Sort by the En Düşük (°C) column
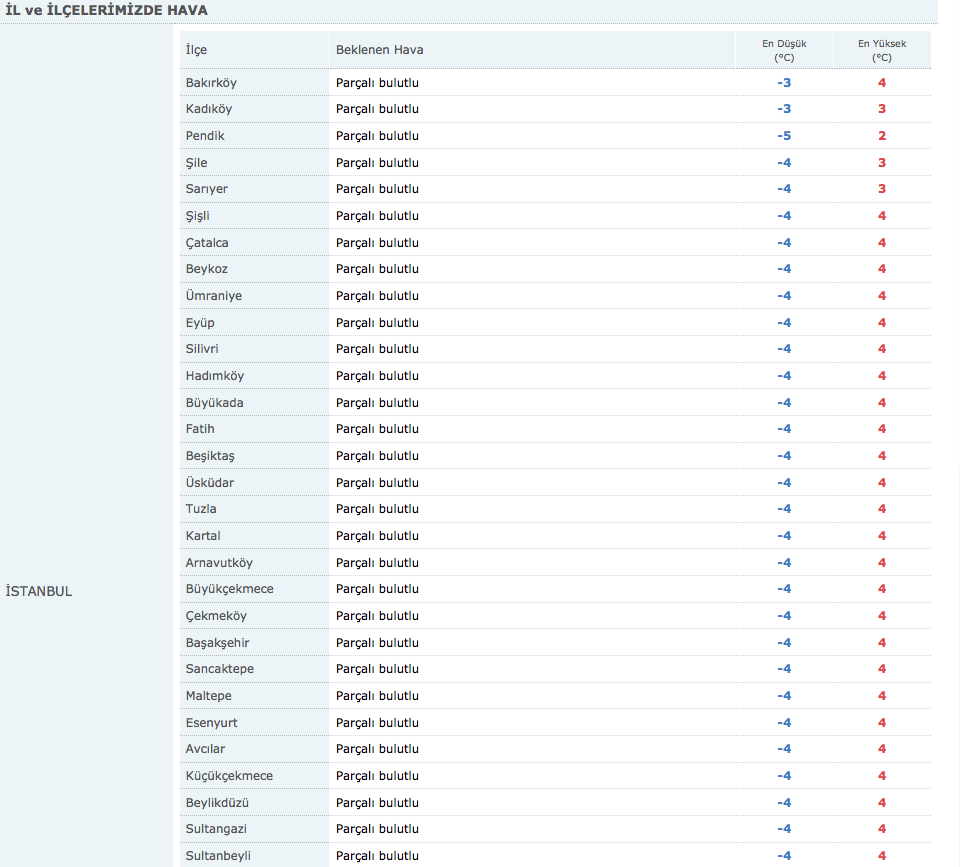Screen dimensions: 960x867 click(x=783, y=48)
